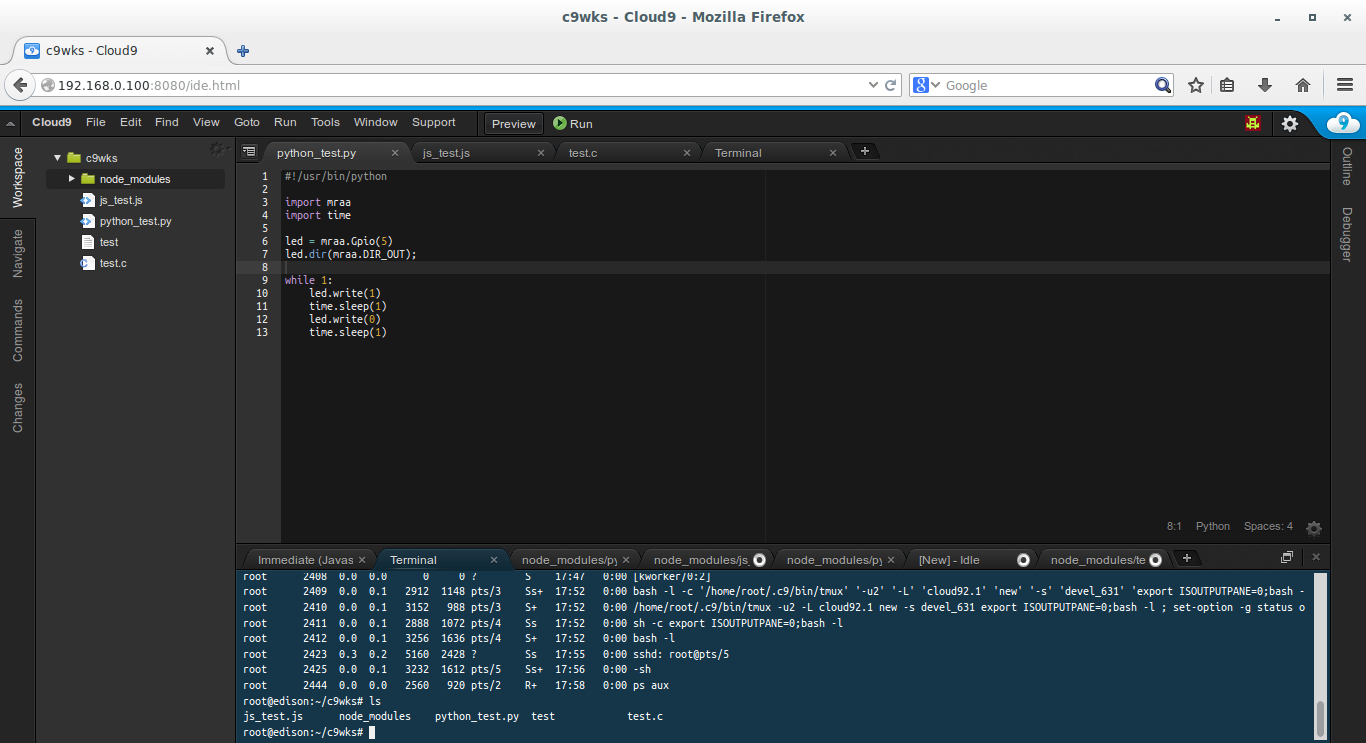The height and width of the screenshot is (743, 1366).
Task: Open the workspace tree settings gear
Action: pos(216,149)
